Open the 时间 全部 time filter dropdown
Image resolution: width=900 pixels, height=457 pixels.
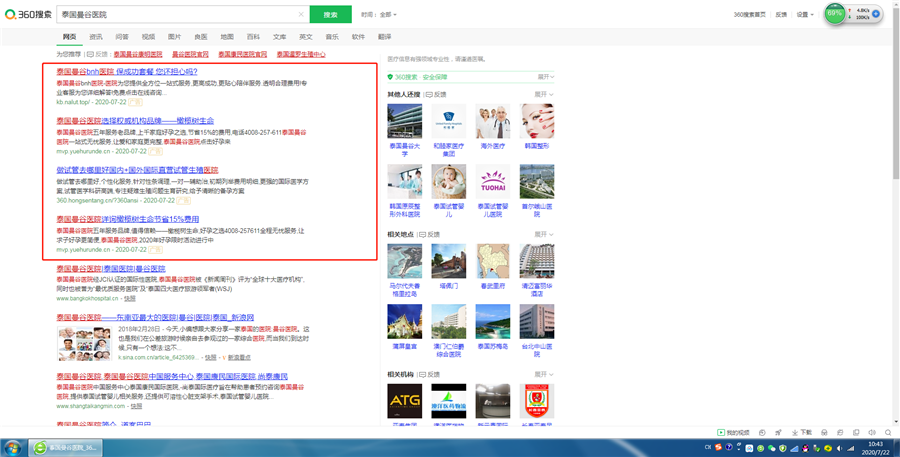point(379,14)
